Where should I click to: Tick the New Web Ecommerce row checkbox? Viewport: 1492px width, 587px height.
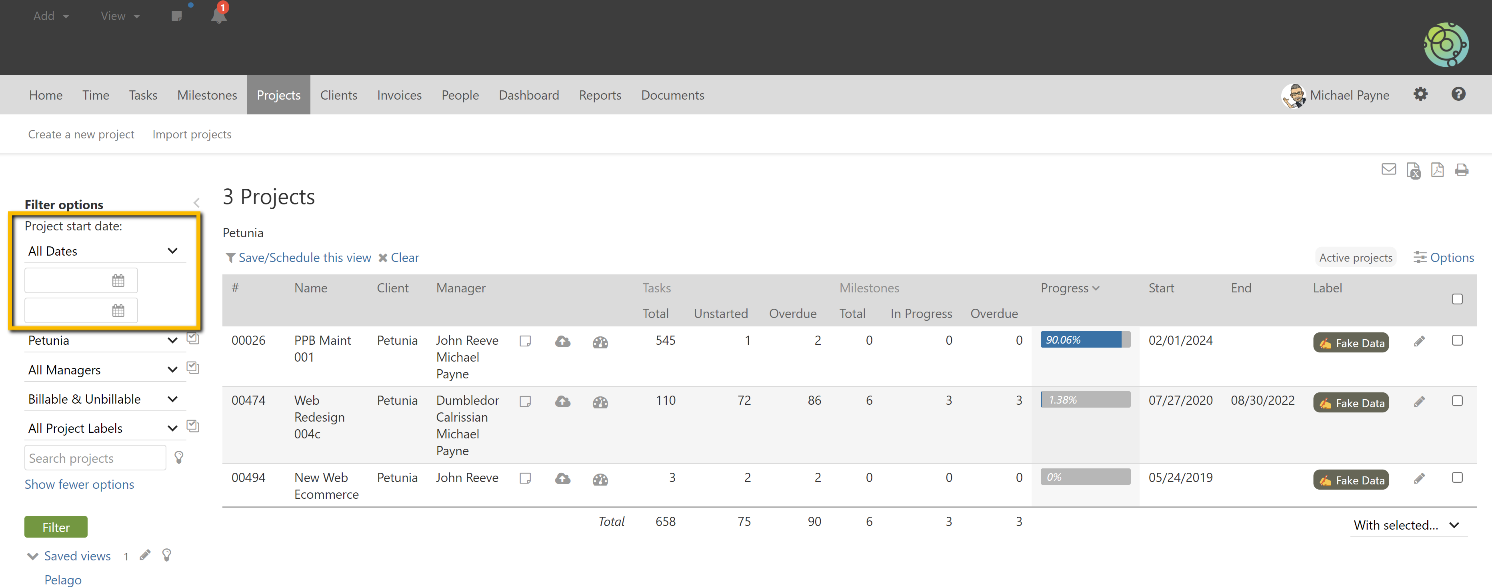pos(1457,478)
